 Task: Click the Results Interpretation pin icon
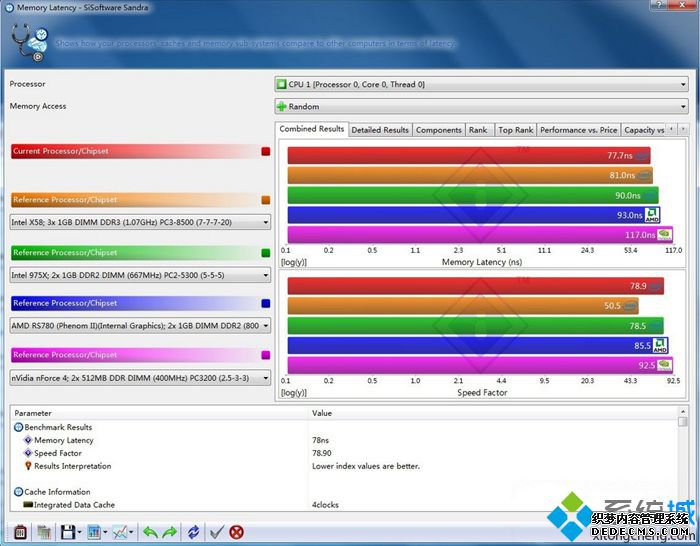tap(28, 466)
